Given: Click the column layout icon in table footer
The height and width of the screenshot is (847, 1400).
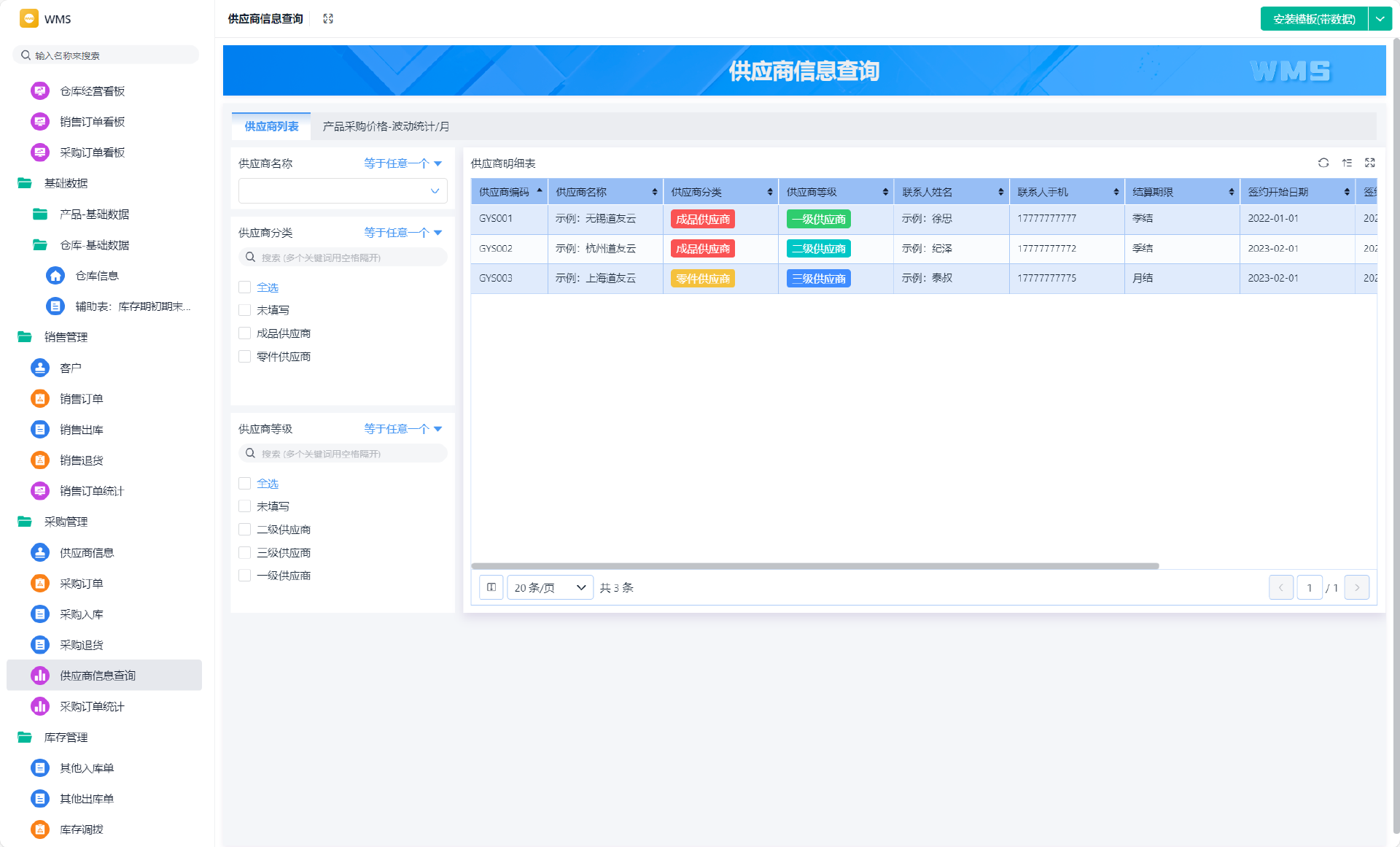Looking at the screenshot, I should [491, 587].
